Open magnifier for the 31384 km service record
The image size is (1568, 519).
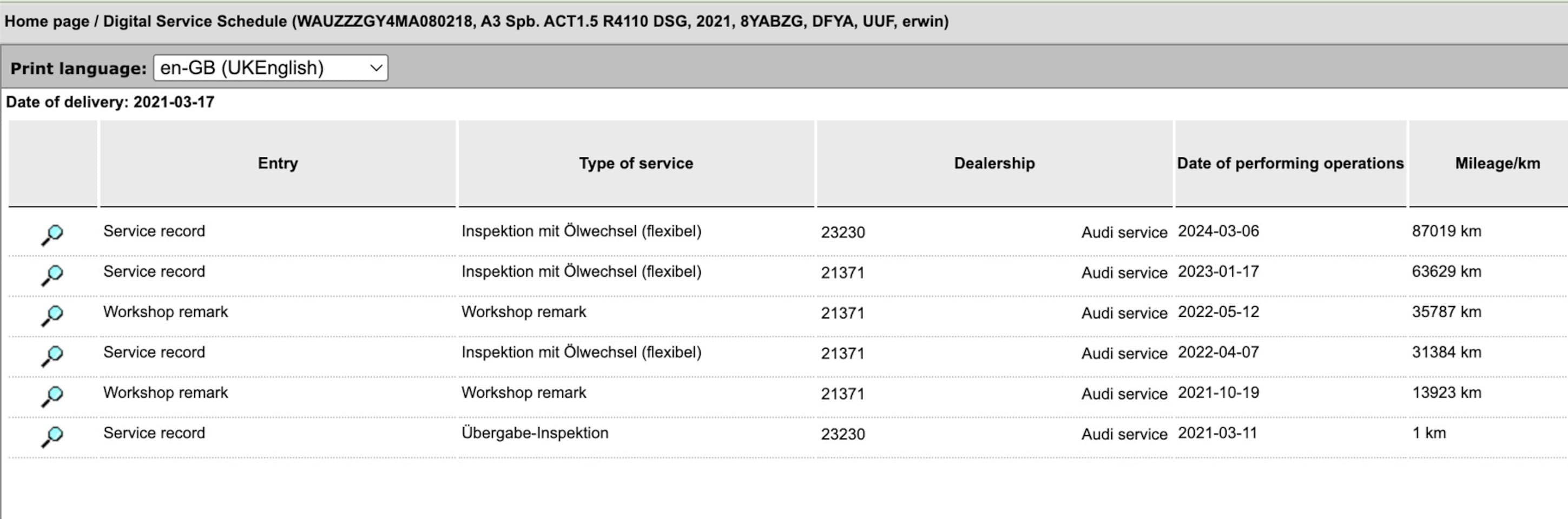tap(52, 355)
